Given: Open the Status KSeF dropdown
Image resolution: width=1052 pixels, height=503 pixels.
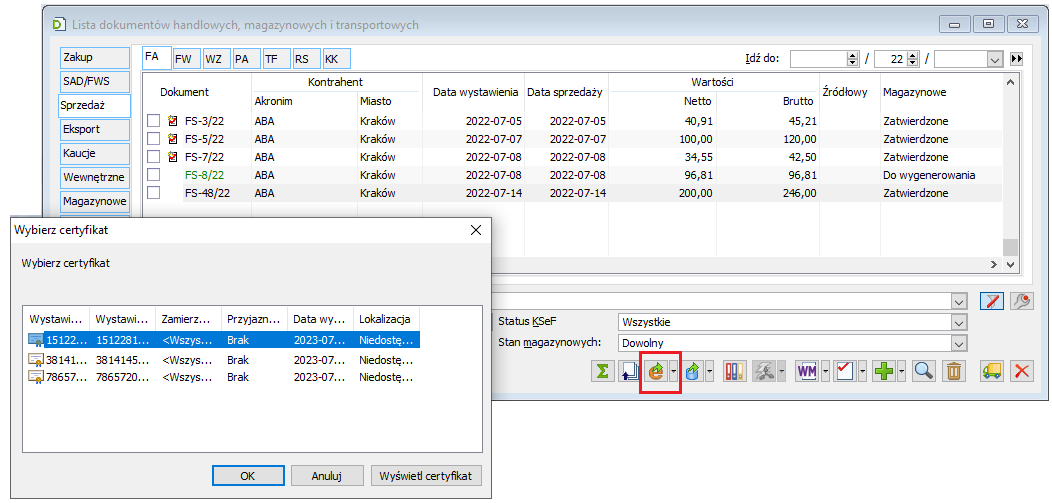Looking at the screenshot, I should click(960, 323).
